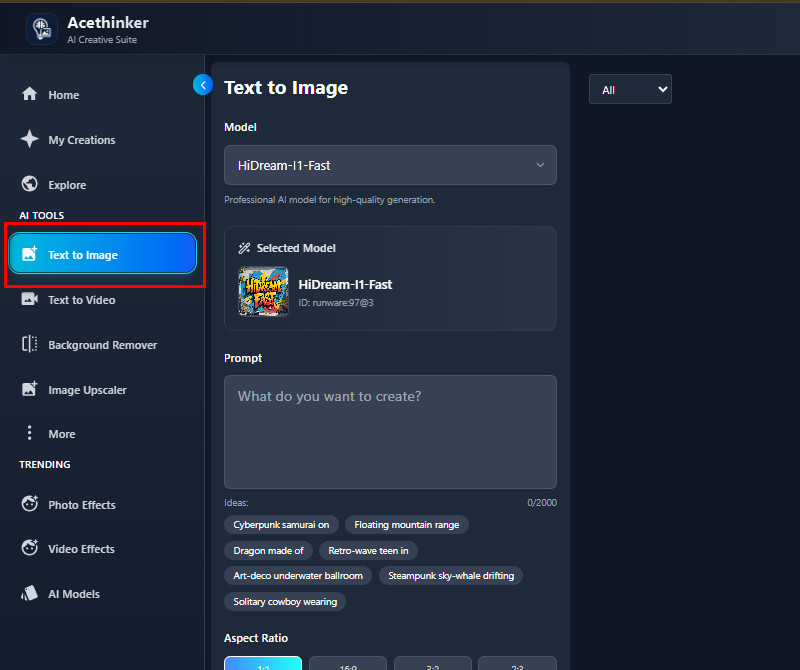800x670 pixels.
Task: Open the HiDream-I1-Fast model dropdown
Action: pos(390,165)
